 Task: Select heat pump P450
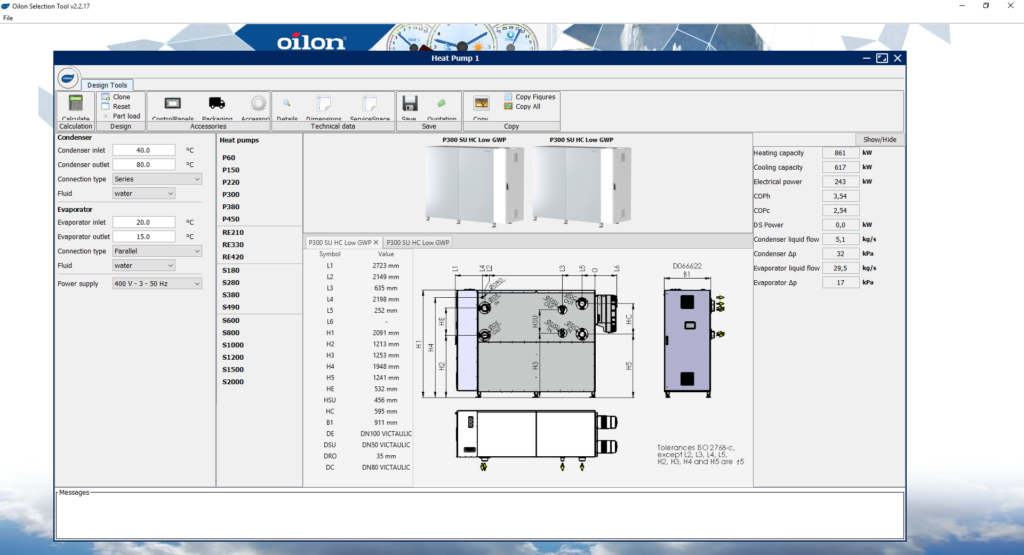231,219
